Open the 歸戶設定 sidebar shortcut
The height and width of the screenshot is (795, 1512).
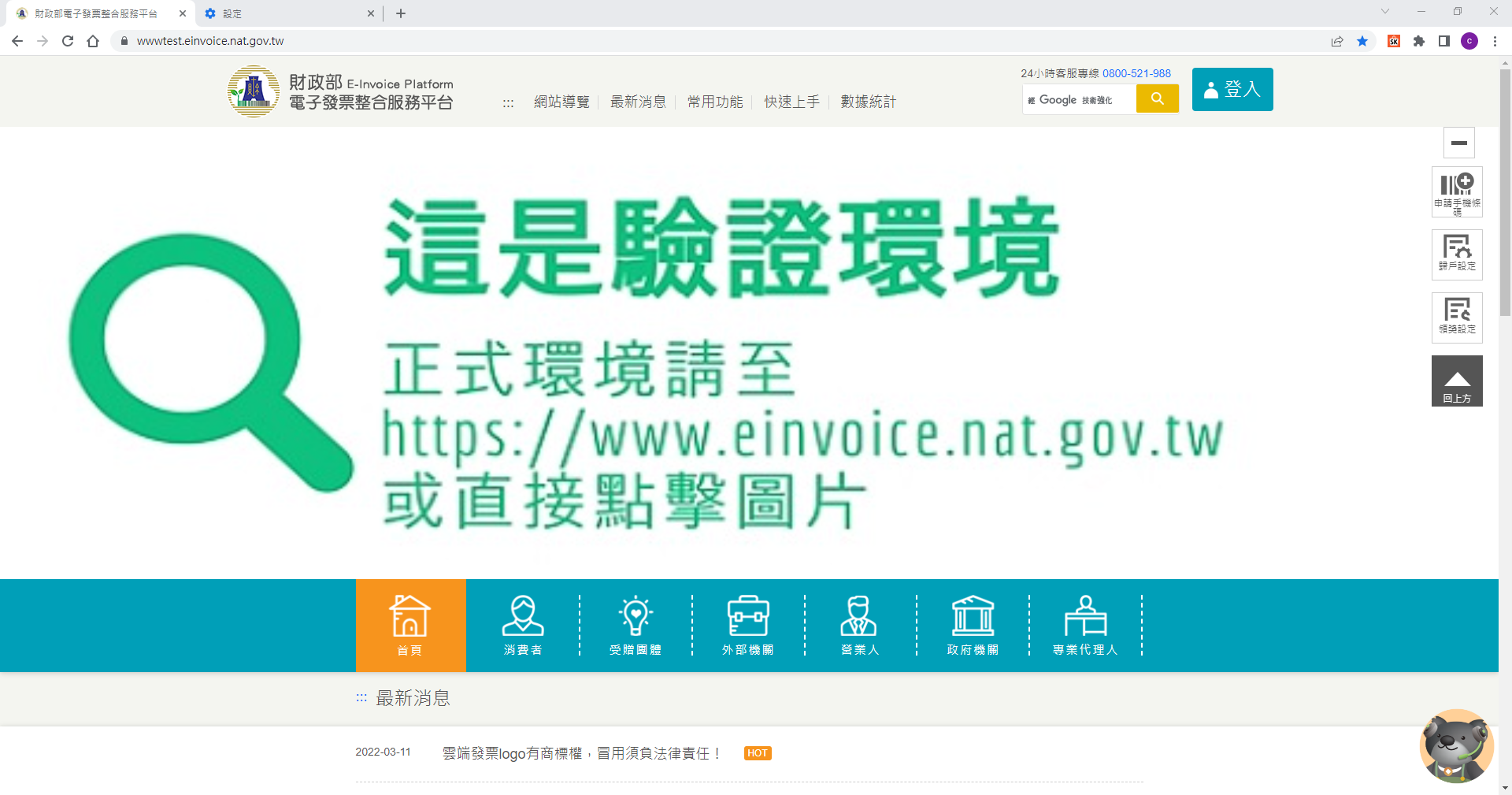1457,254
